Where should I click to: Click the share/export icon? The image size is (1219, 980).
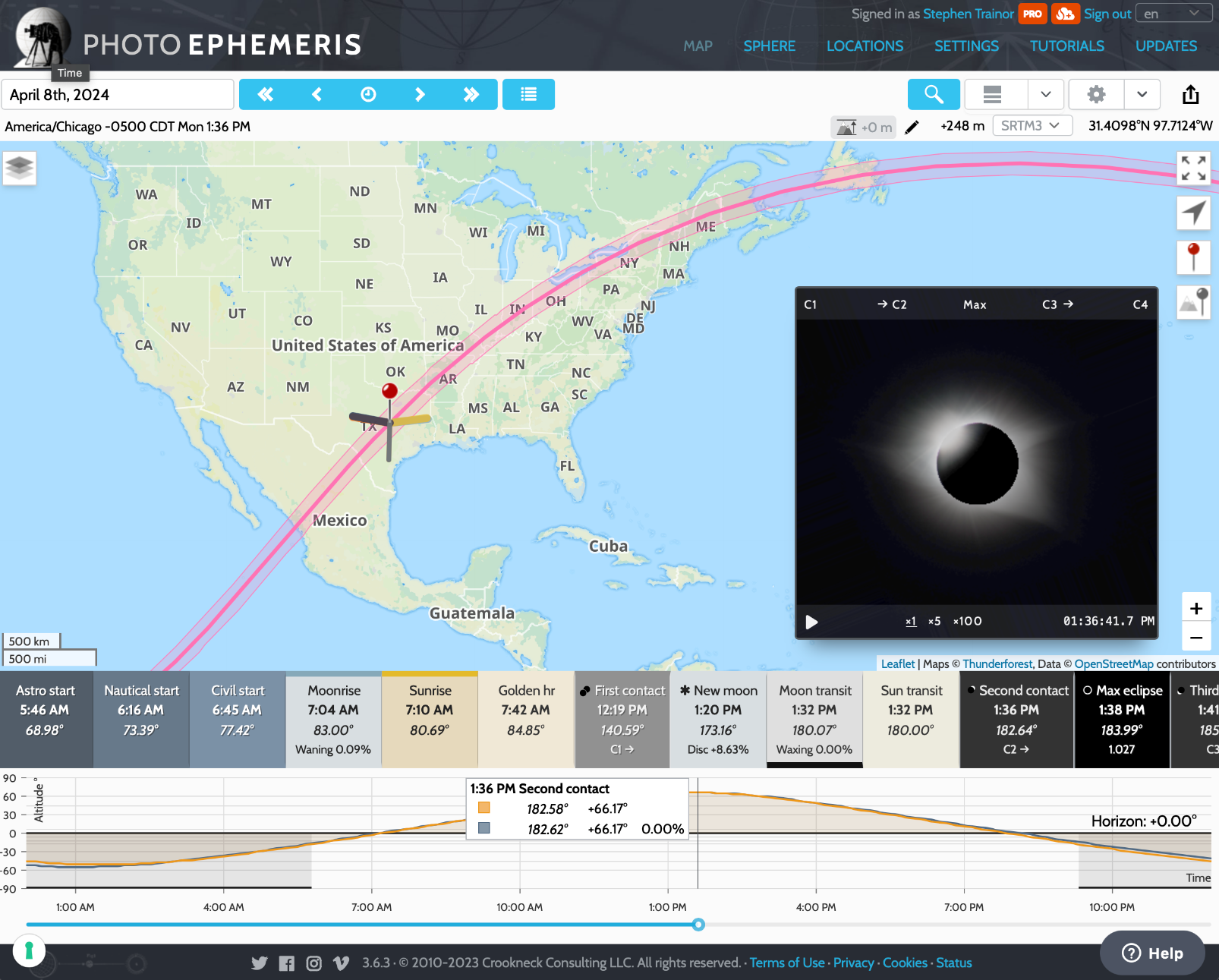pyautogui.click(x=1191, y=94)
